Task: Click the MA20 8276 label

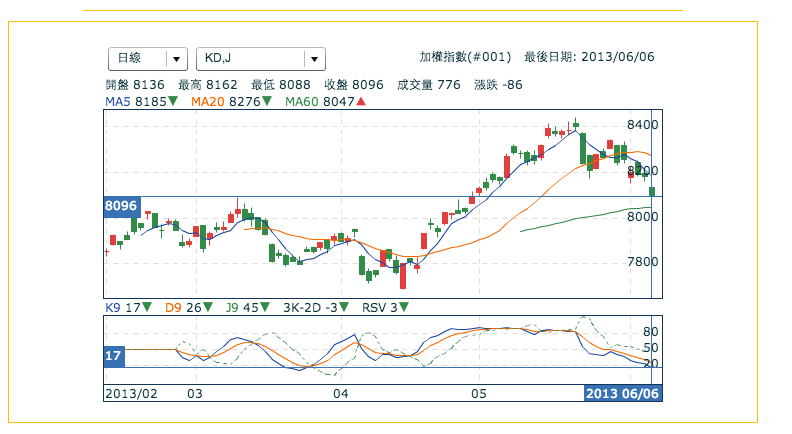Action: coord(226,102)
